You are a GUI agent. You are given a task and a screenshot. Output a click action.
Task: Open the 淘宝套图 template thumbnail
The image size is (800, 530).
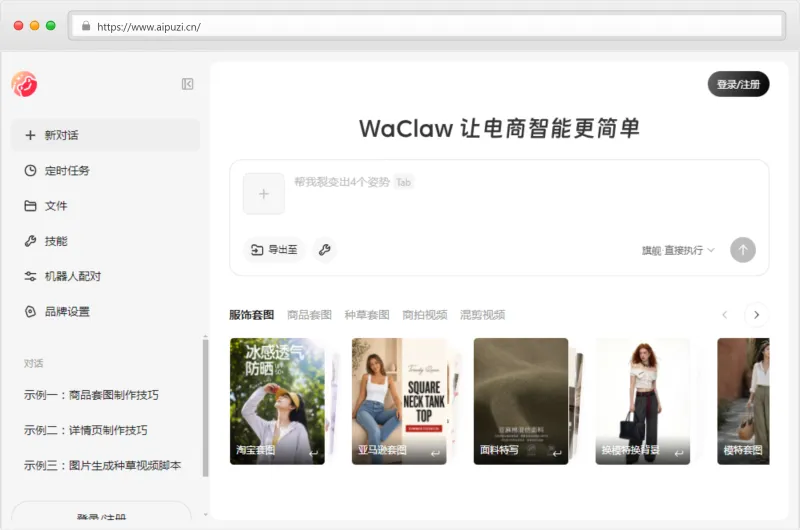coord(277,401)
